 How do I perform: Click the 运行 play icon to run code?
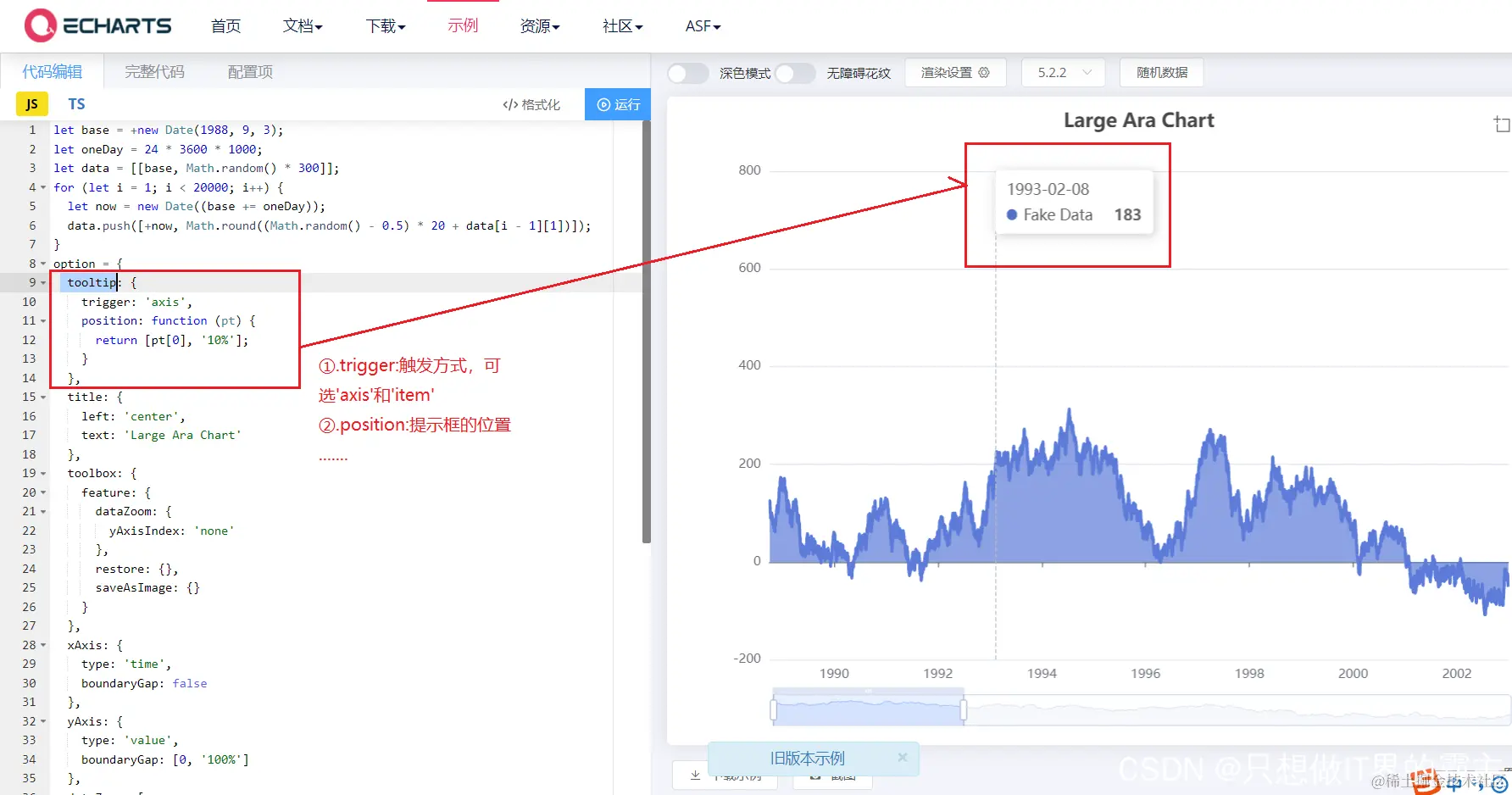point(603,104)
